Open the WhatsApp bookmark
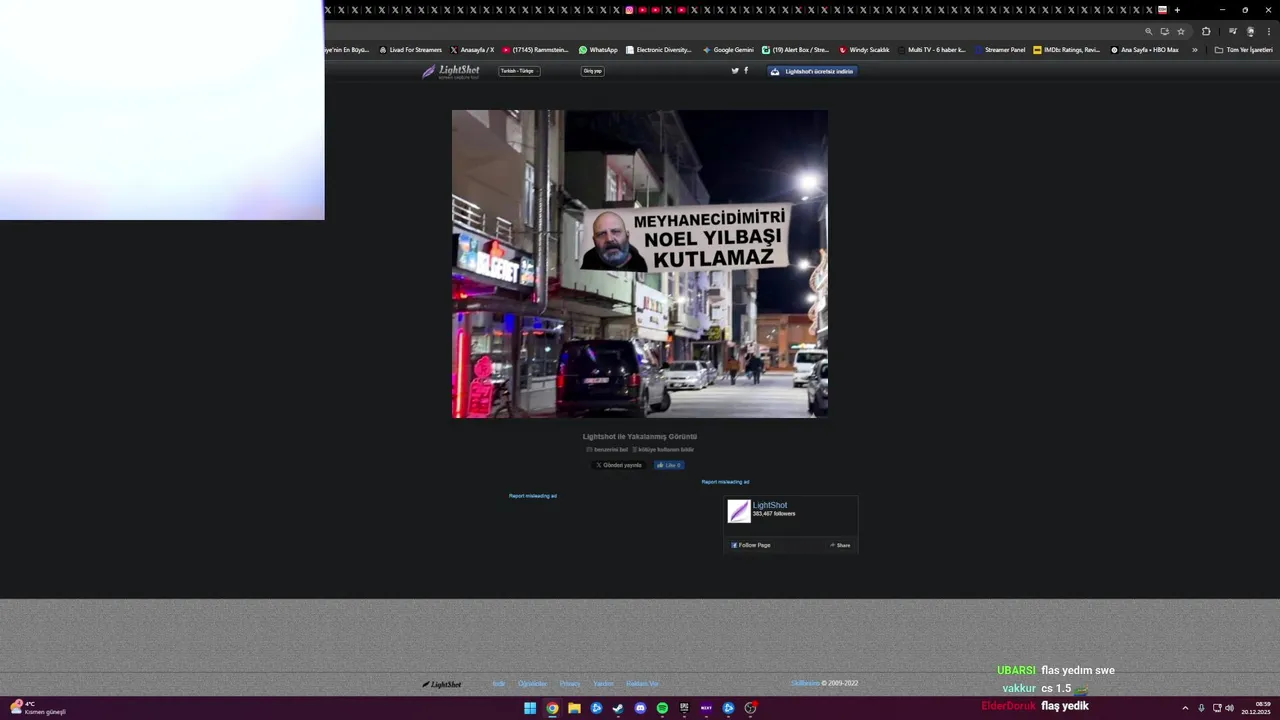Viewport: 1280px width, 720px height. tap(598, 50)
